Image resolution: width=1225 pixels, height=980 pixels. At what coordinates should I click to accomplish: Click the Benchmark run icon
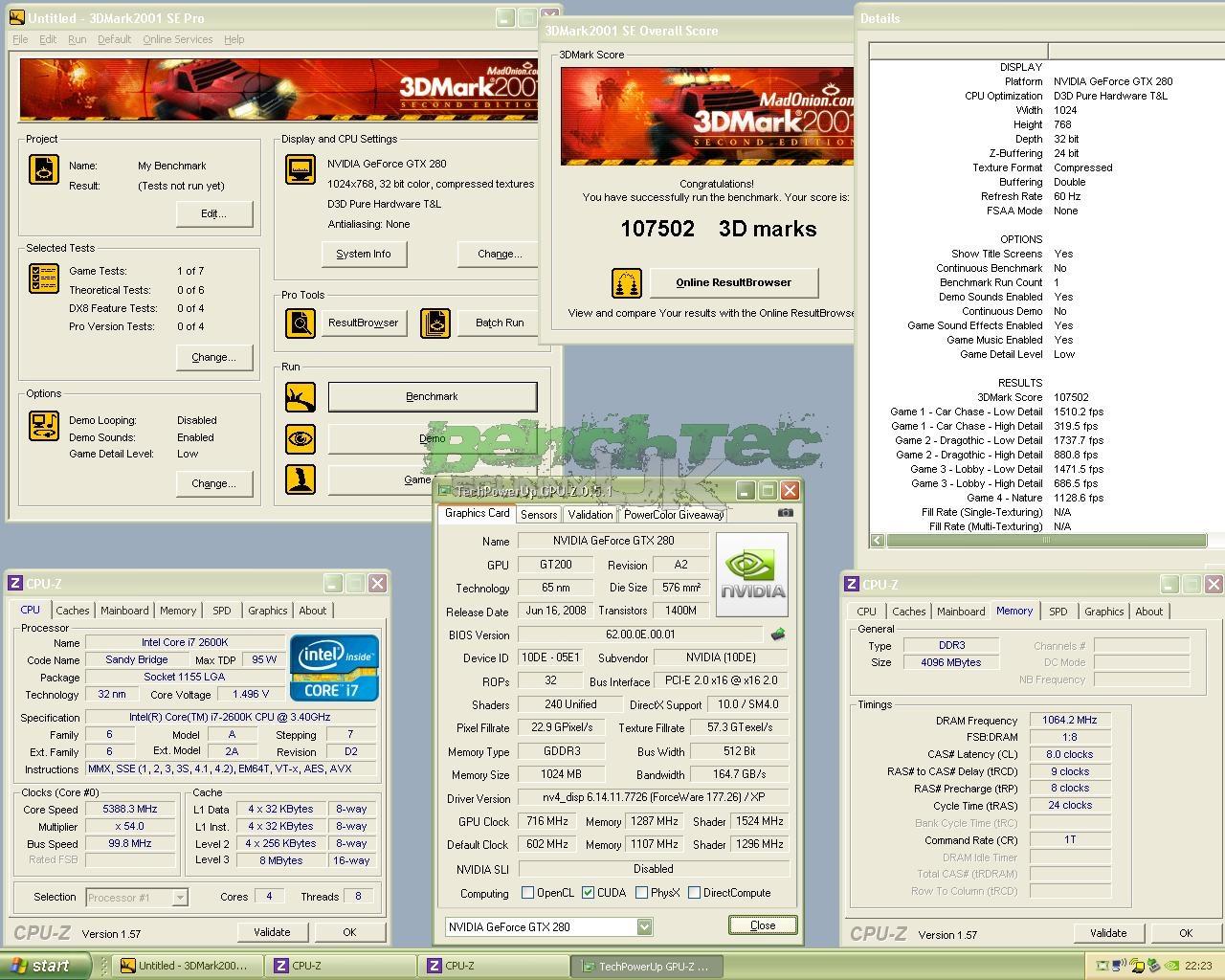(301, 396)
